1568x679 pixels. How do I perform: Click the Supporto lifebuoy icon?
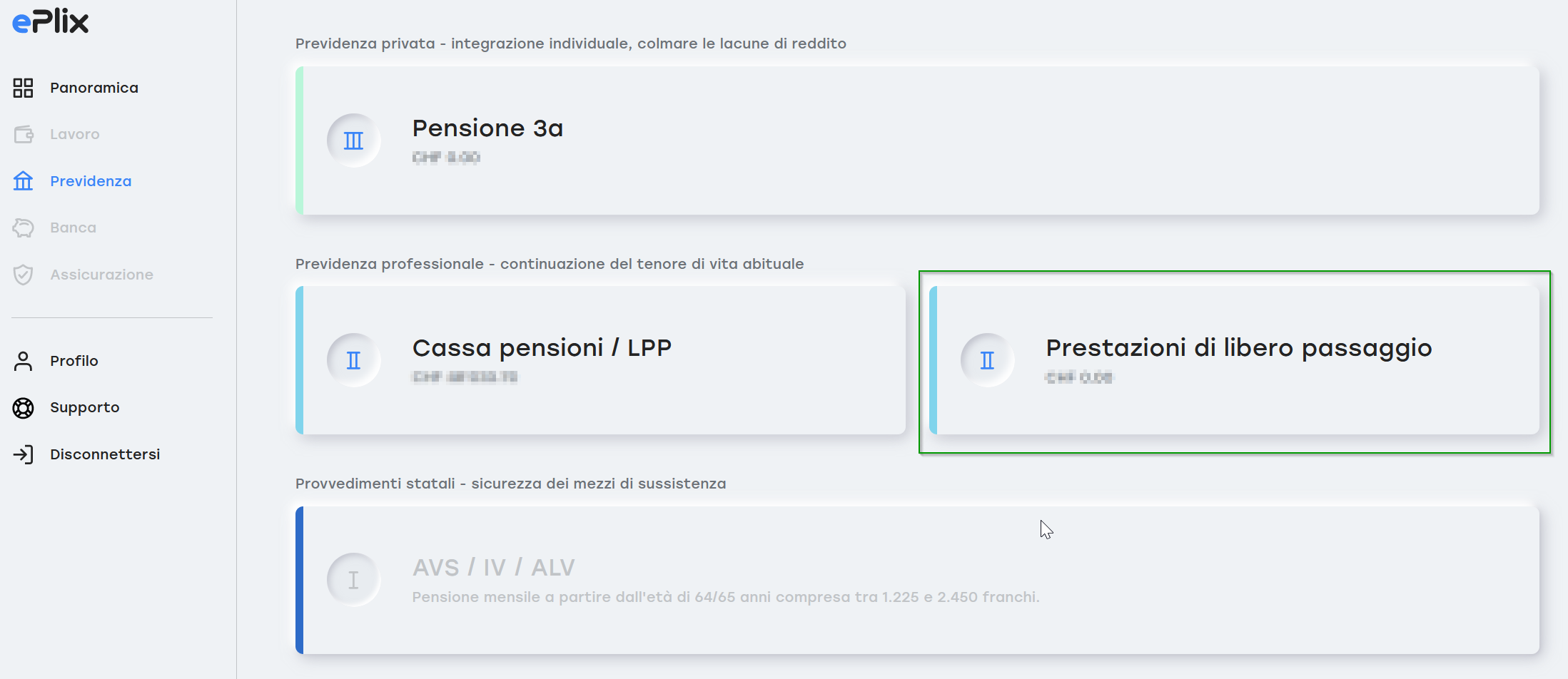click(23, 408)
